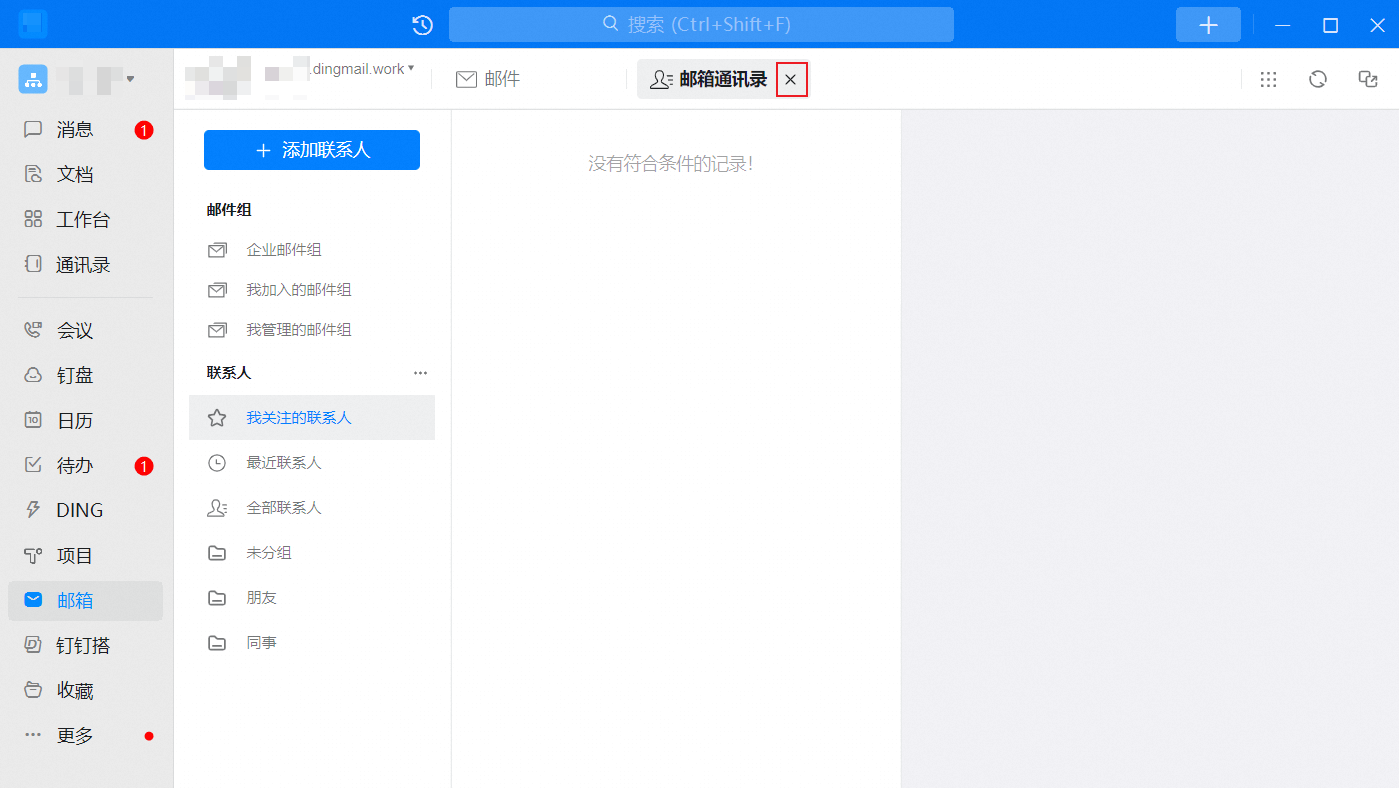The image size is (1399, 788).
Task: Click the 钉钉搭 icon in sidebar
Action: point(33,645)
